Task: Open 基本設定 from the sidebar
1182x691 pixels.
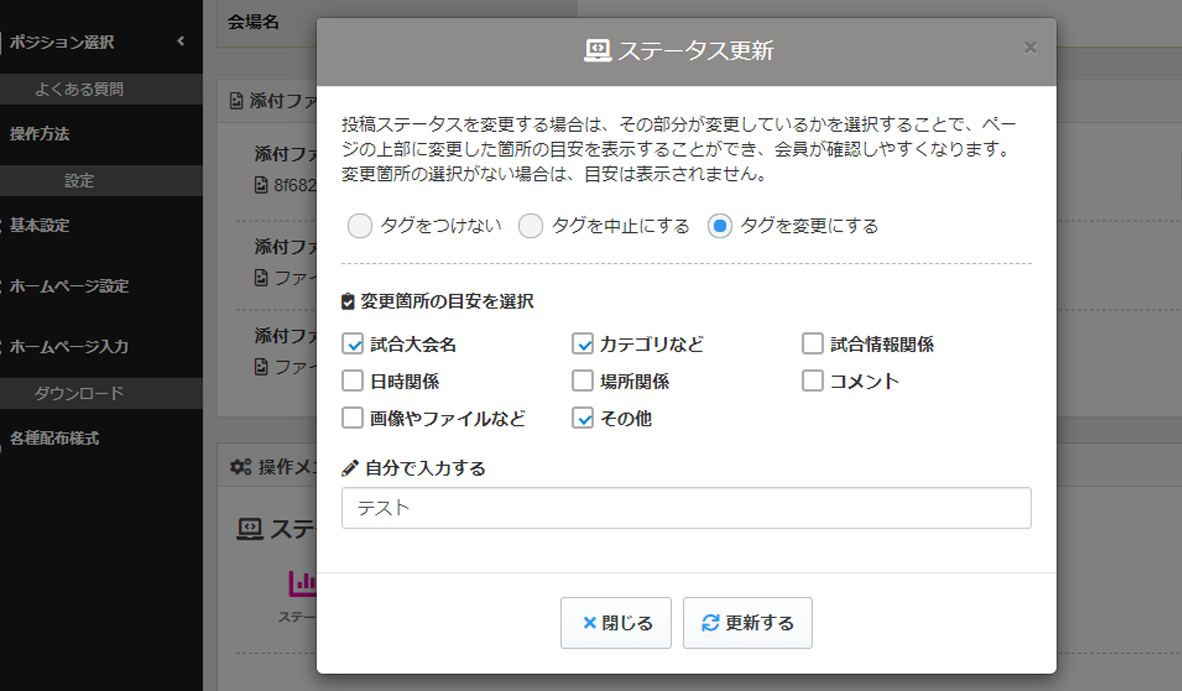Action: [x=40, y=226]
